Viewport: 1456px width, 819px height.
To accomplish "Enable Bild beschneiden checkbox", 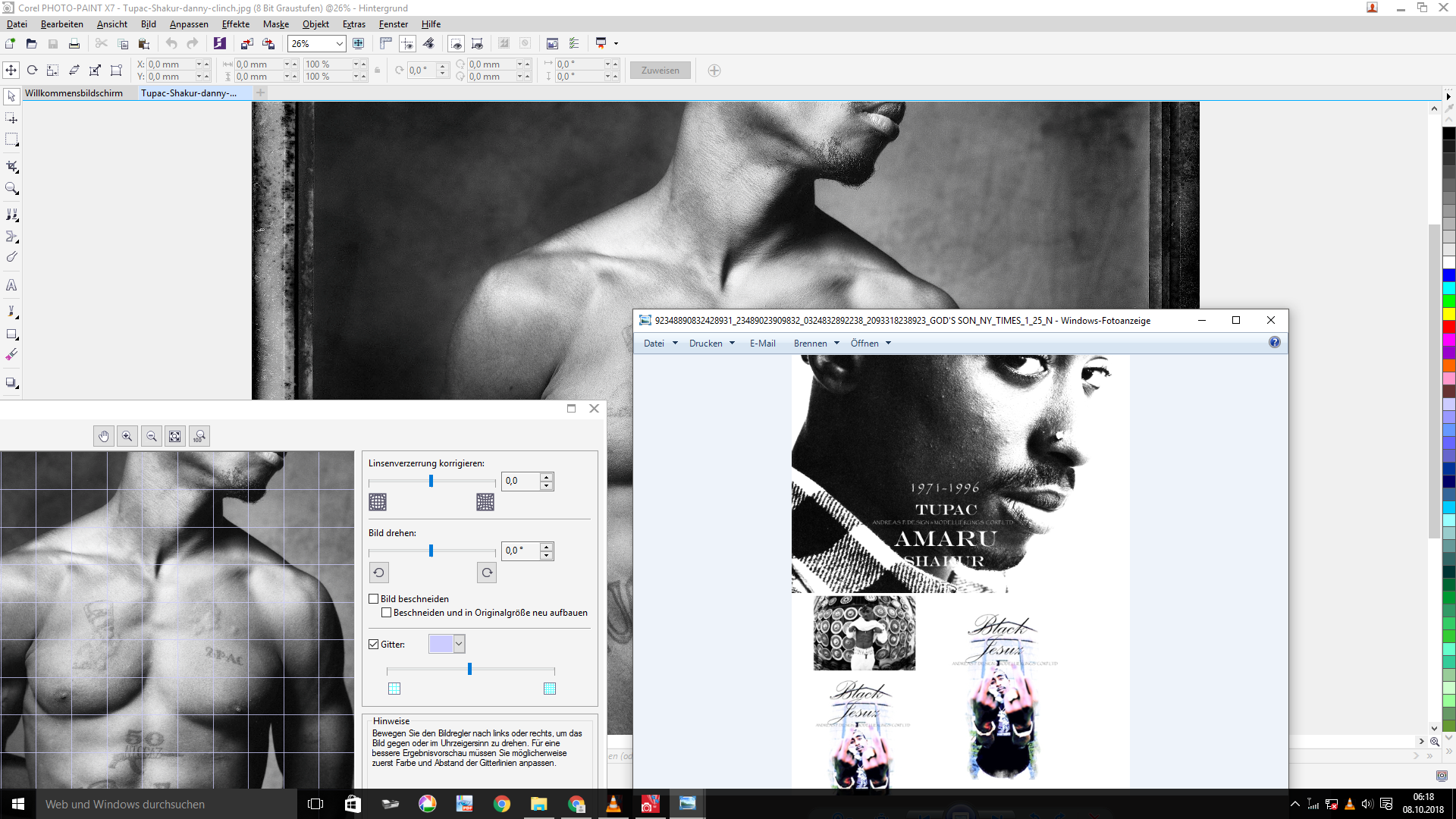I will [374, 599].
